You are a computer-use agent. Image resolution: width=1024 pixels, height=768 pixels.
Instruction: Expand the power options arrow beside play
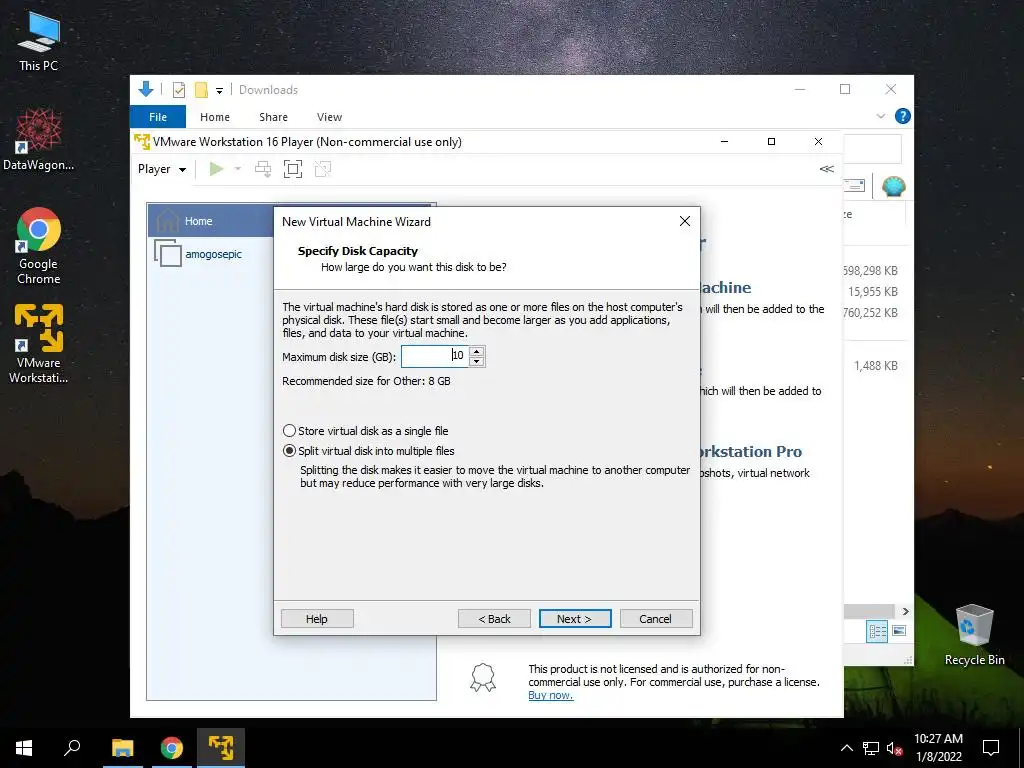tap(238, 169)
